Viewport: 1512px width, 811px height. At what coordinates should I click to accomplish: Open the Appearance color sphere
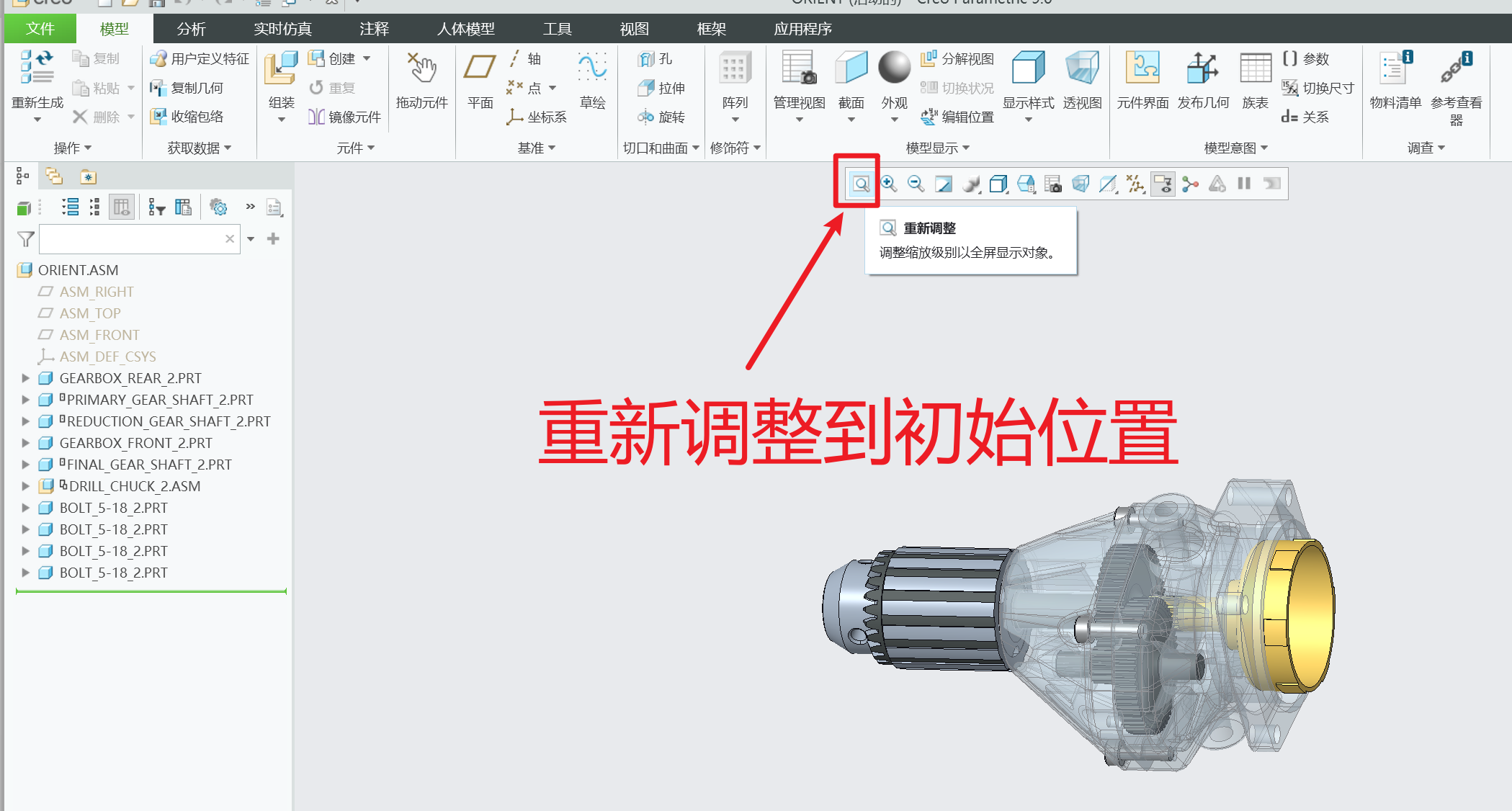894,68
